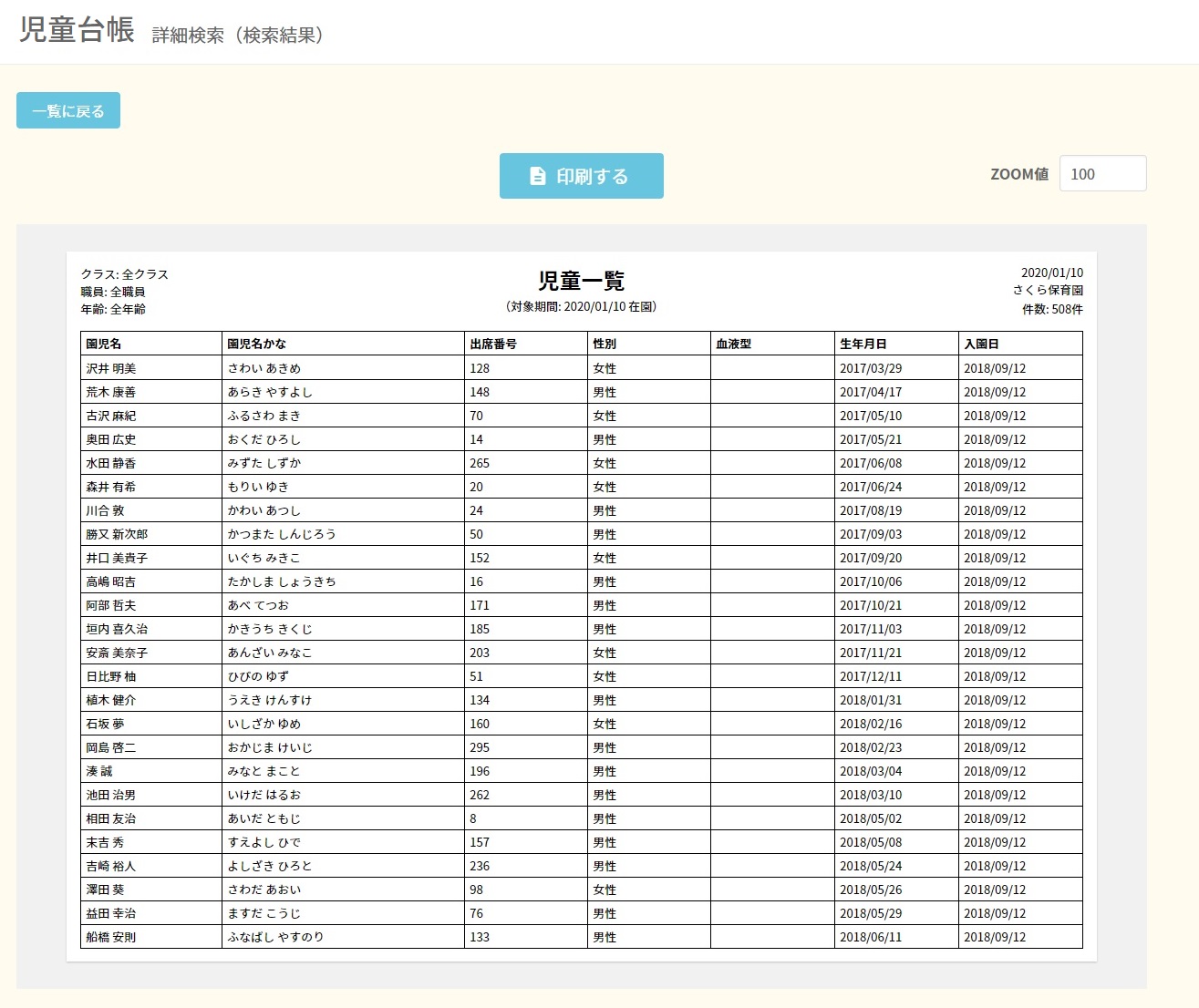This screenshot has height=1008, width=1199.
Task: Select the 児童一覧 report title
Action: coord(582,281)
